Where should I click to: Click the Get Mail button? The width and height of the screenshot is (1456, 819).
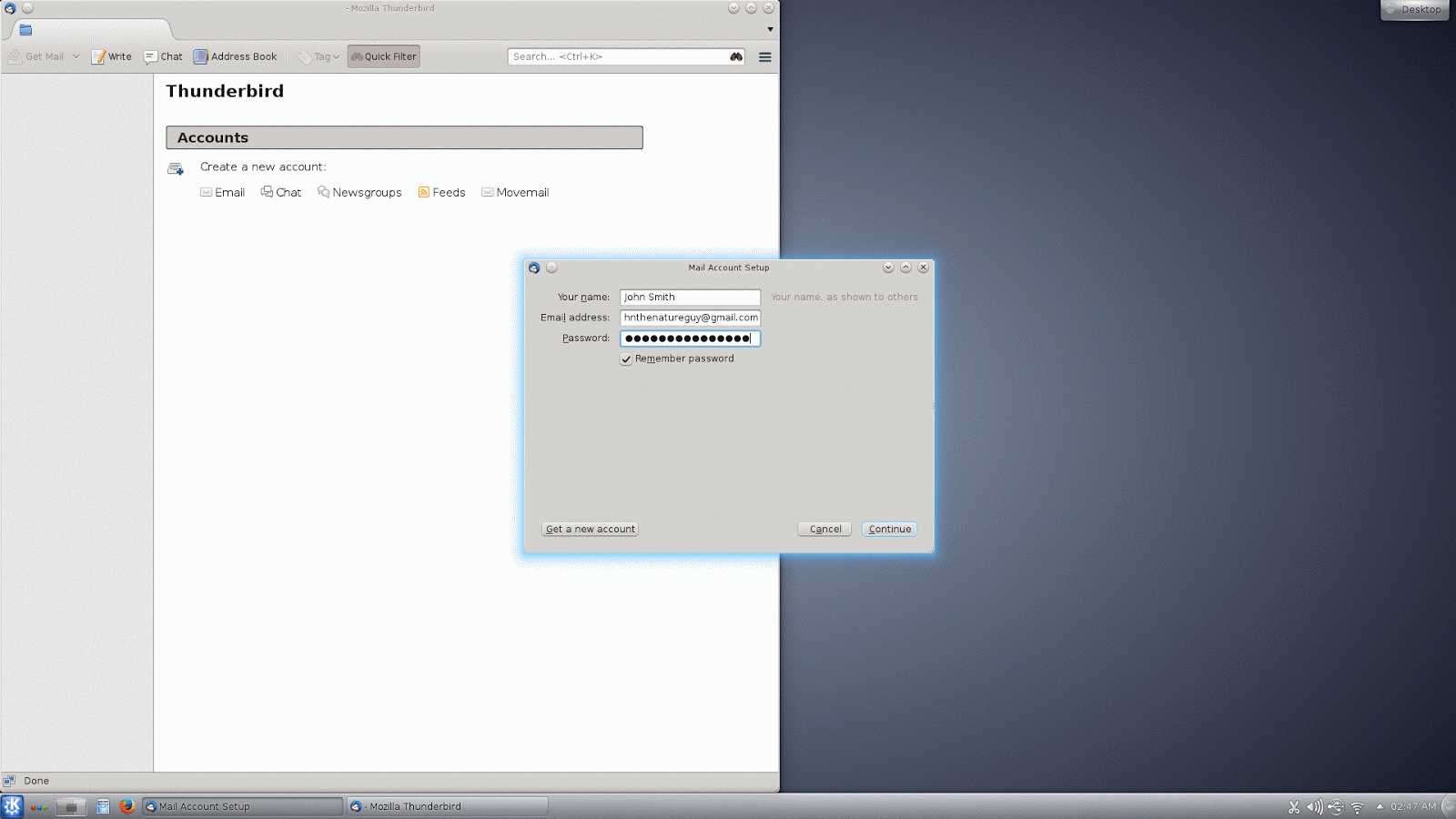pyautogui.click(x=36, y=56)
